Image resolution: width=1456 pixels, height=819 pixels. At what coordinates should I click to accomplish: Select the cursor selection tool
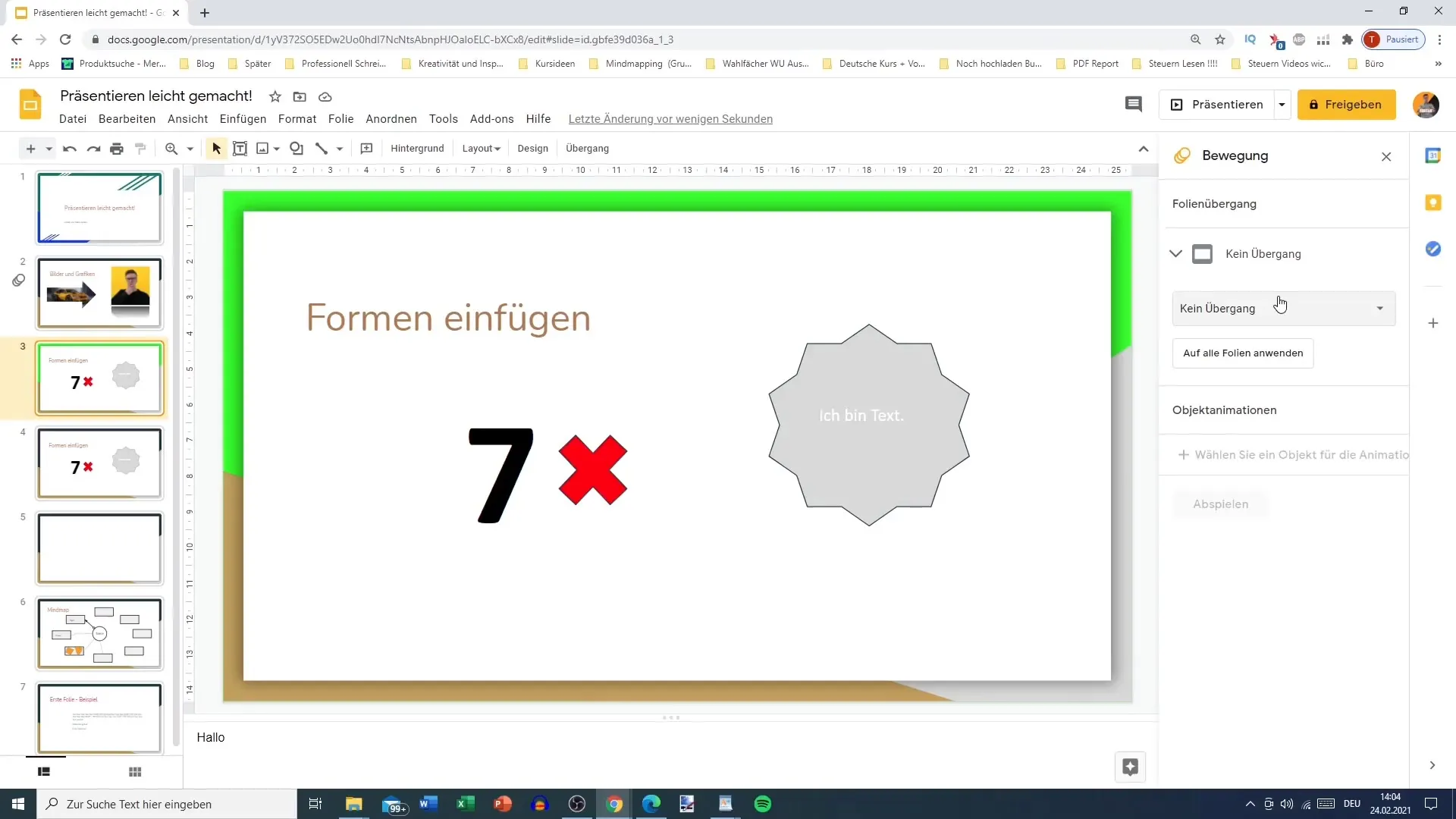(x=217, y=149)
